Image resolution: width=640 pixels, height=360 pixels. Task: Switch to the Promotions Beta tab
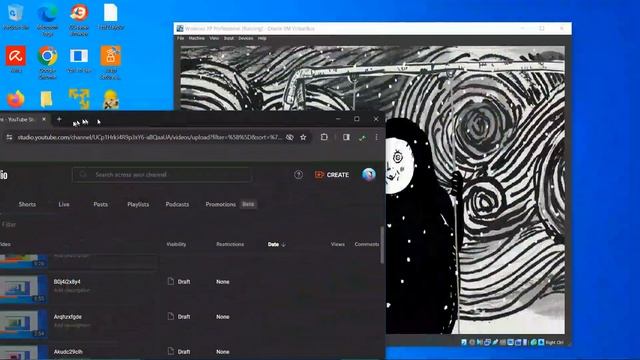tap(231, 204)
